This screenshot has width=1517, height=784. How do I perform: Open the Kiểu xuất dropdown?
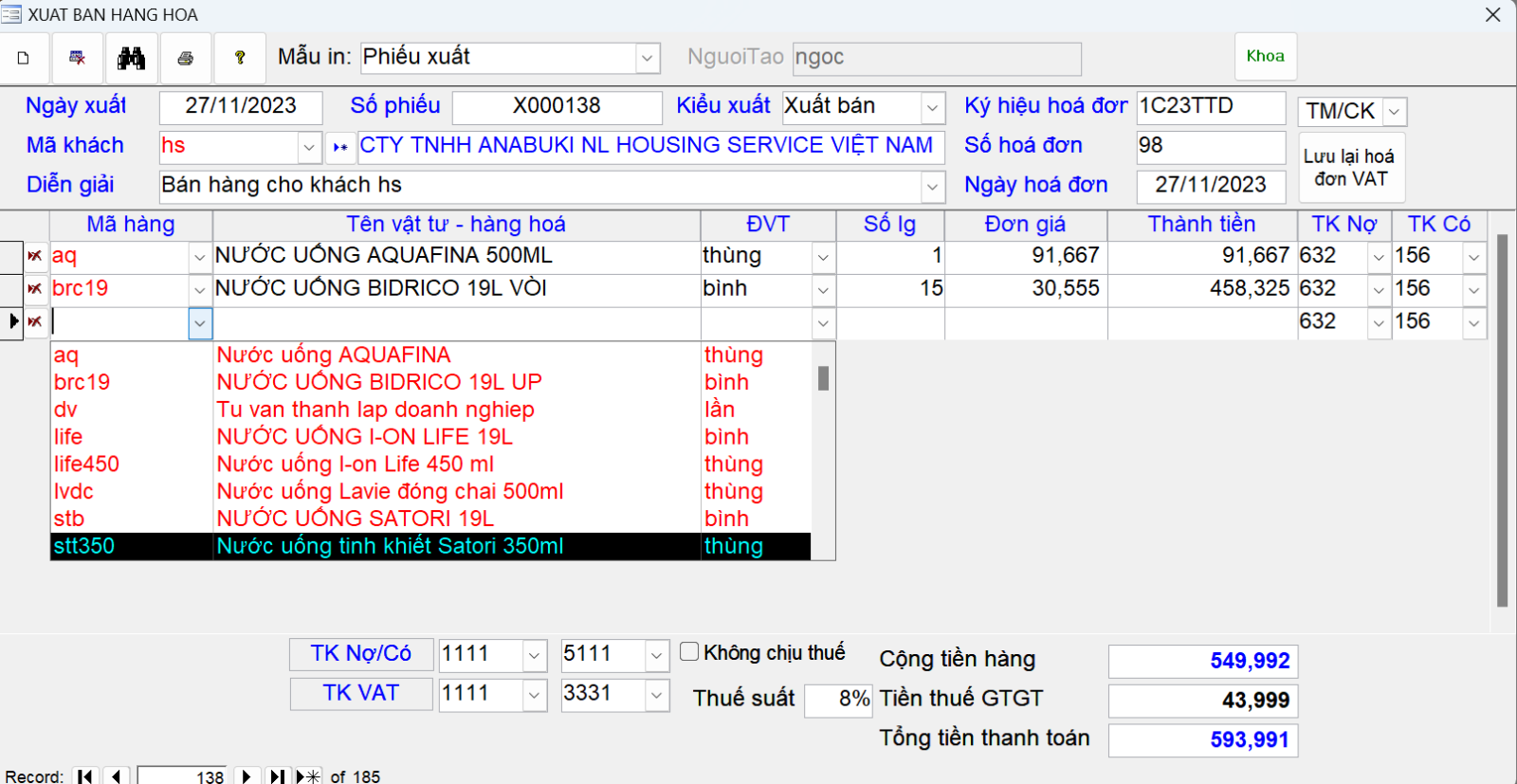pyautogui.click(x=932, y=108)
